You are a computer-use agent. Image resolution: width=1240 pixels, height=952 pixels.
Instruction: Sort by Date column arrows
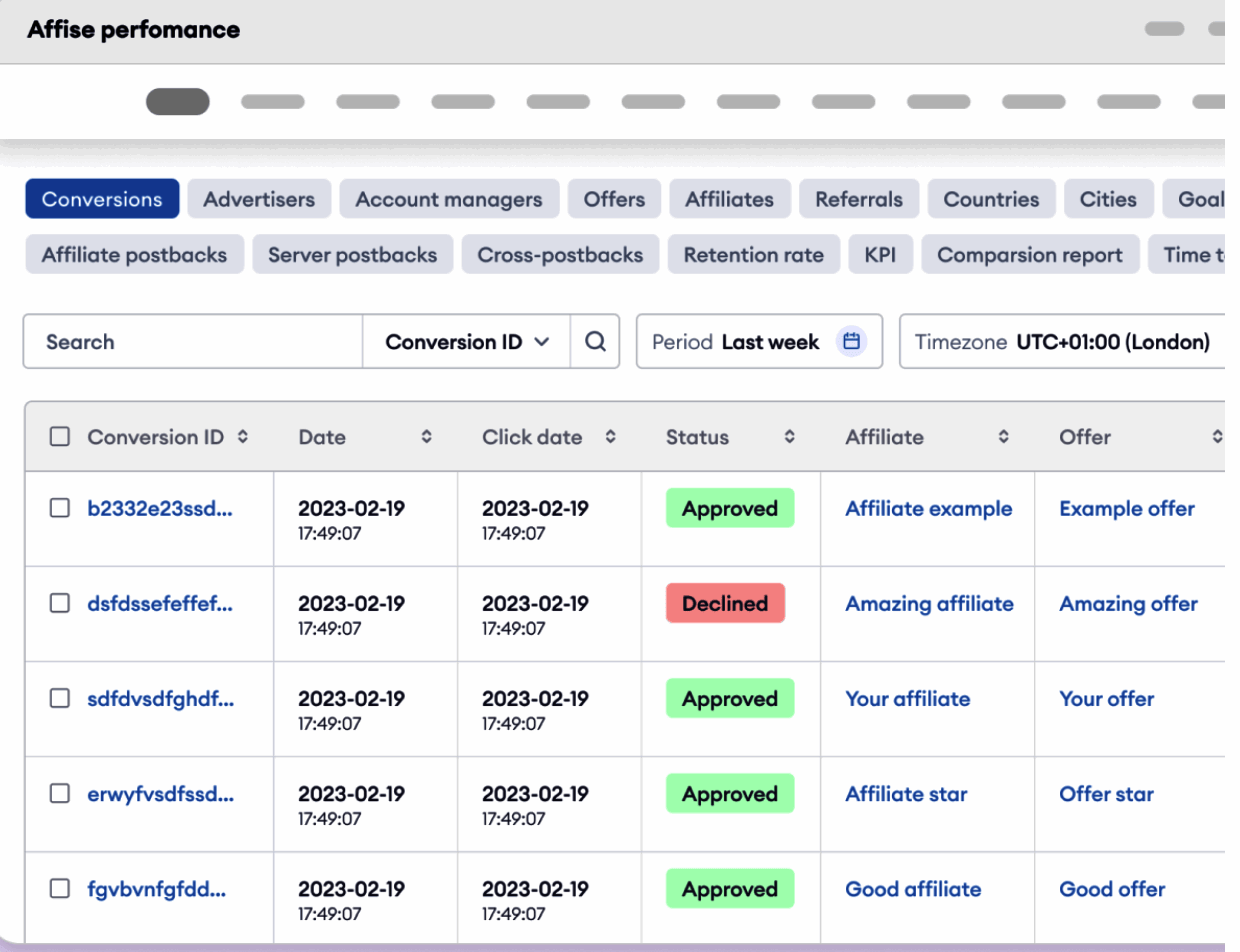(427, 437)
